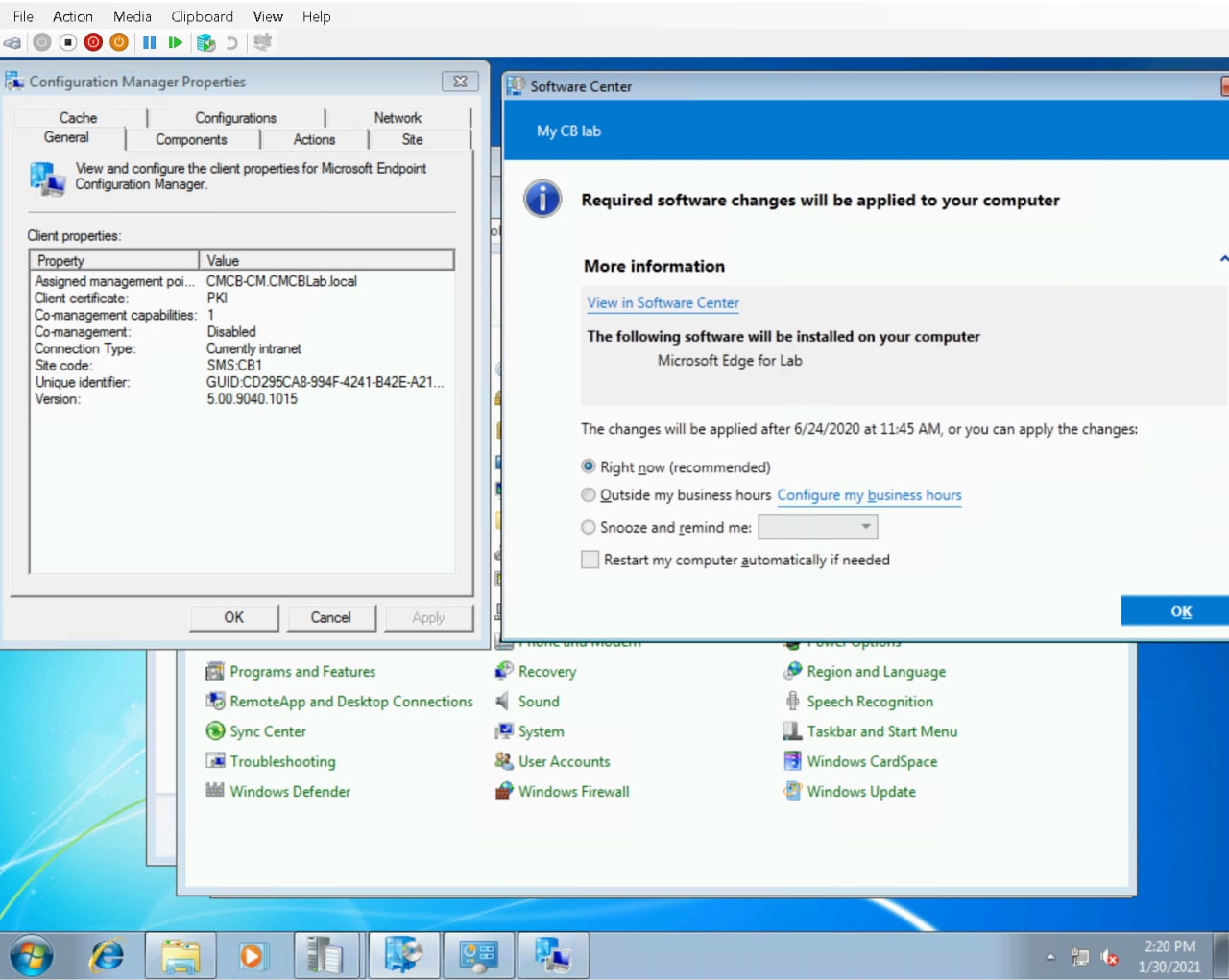1229x980 pixels.
Task: Select Snooze and remind me option
Action: pyautogui.click(x=589, y=527)
